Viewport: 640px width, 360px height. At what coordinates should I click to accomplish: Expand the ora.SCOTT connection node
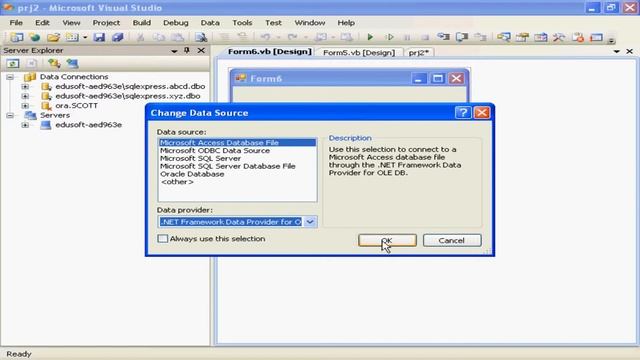point(25,106)
